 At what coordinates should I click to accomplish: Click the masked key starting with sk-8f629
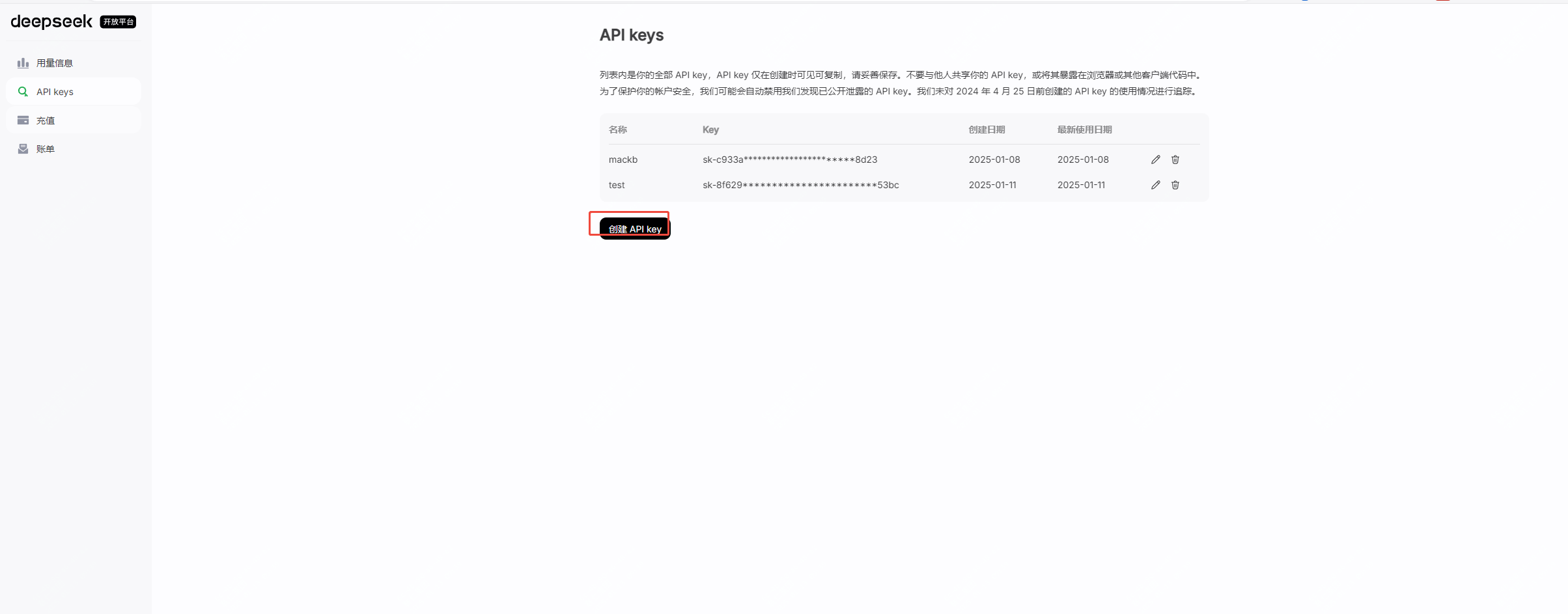click(x=800, y=185)
